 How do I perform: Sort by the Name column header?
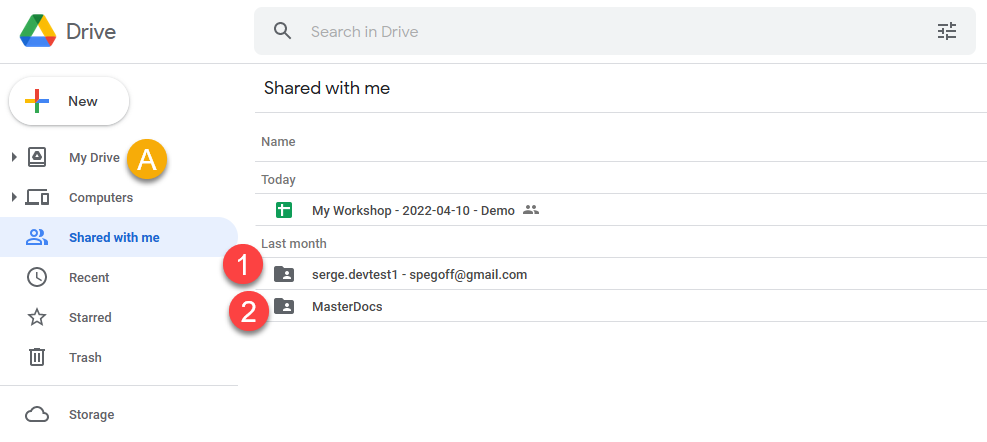[x=278, y=142]
